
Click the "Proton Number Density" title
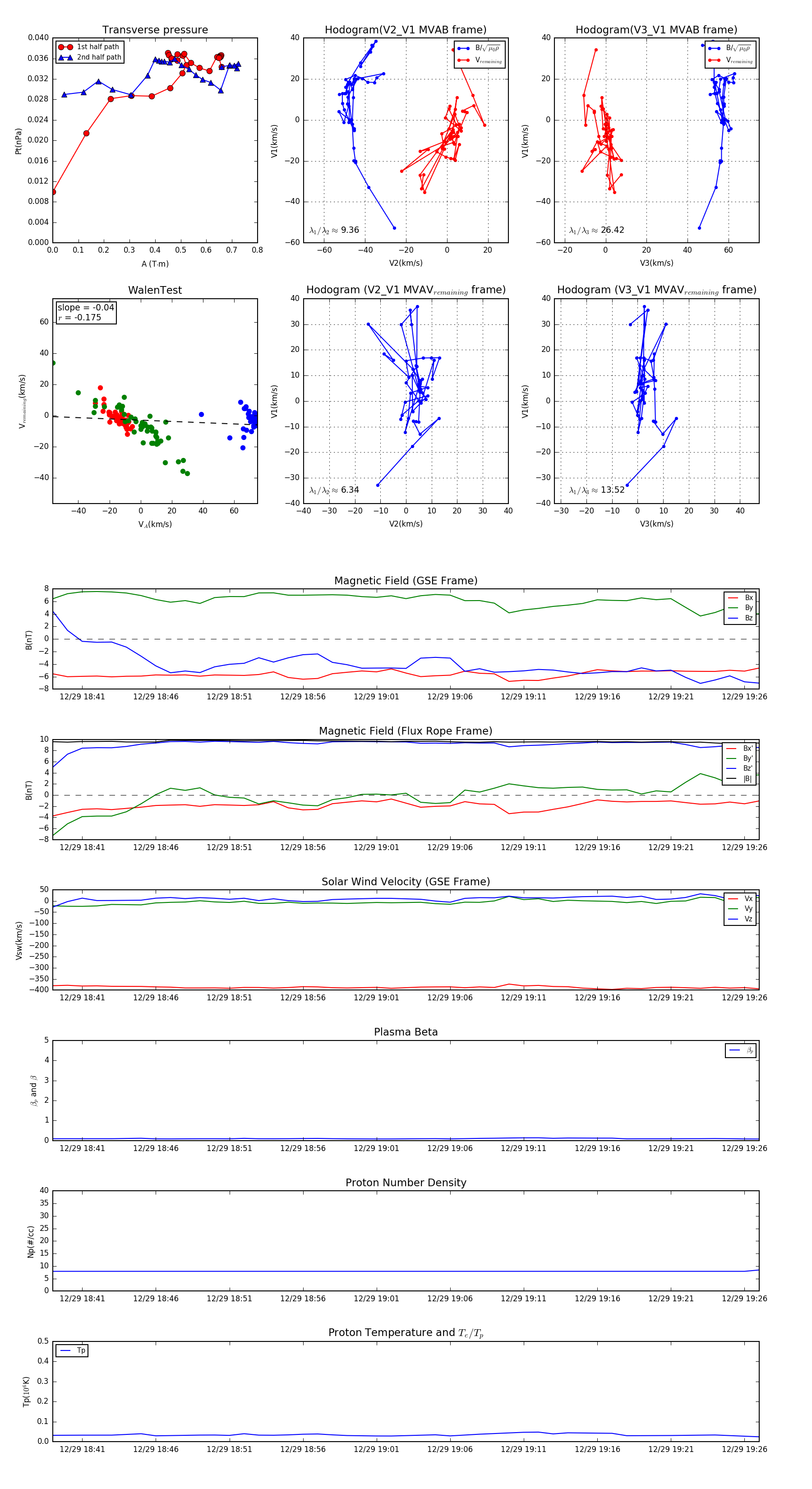pyautogui.click(x=406, y=1183)
